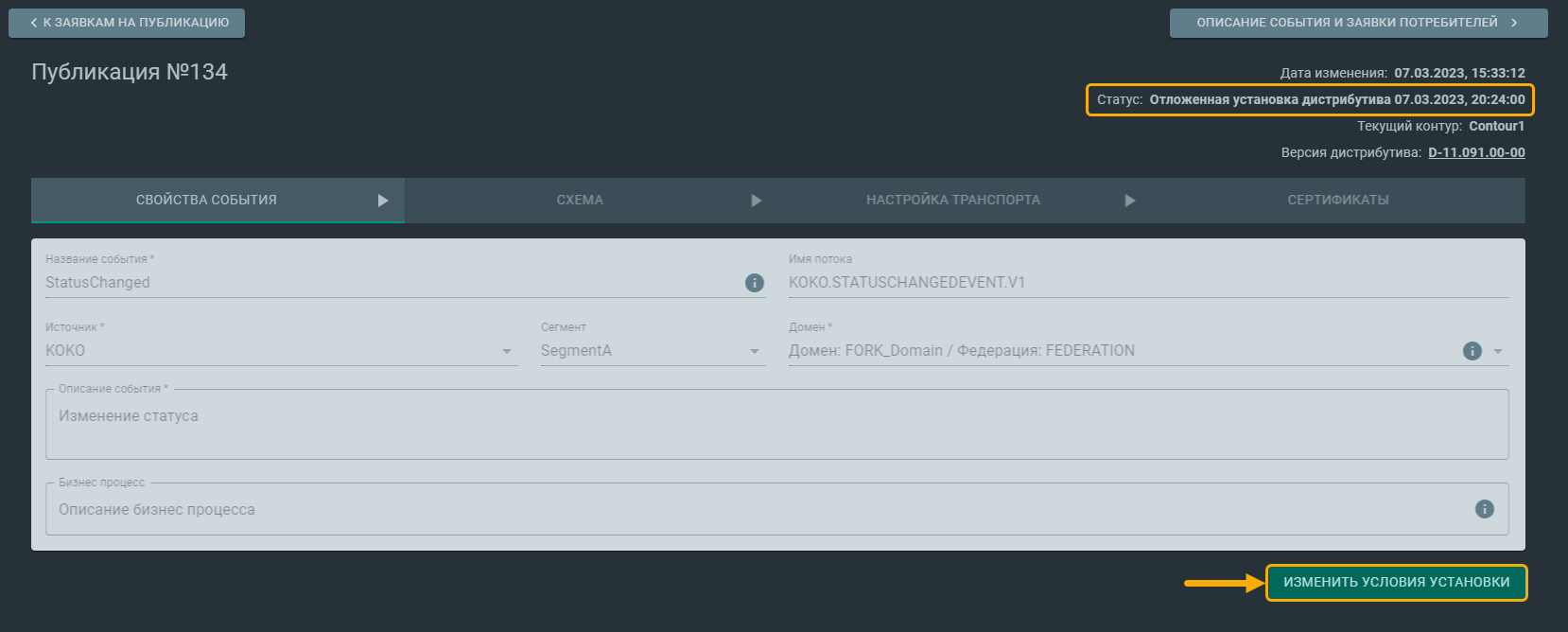
Task: Focus the Бизнес процесс description field
Action: [x=757, y=510]
